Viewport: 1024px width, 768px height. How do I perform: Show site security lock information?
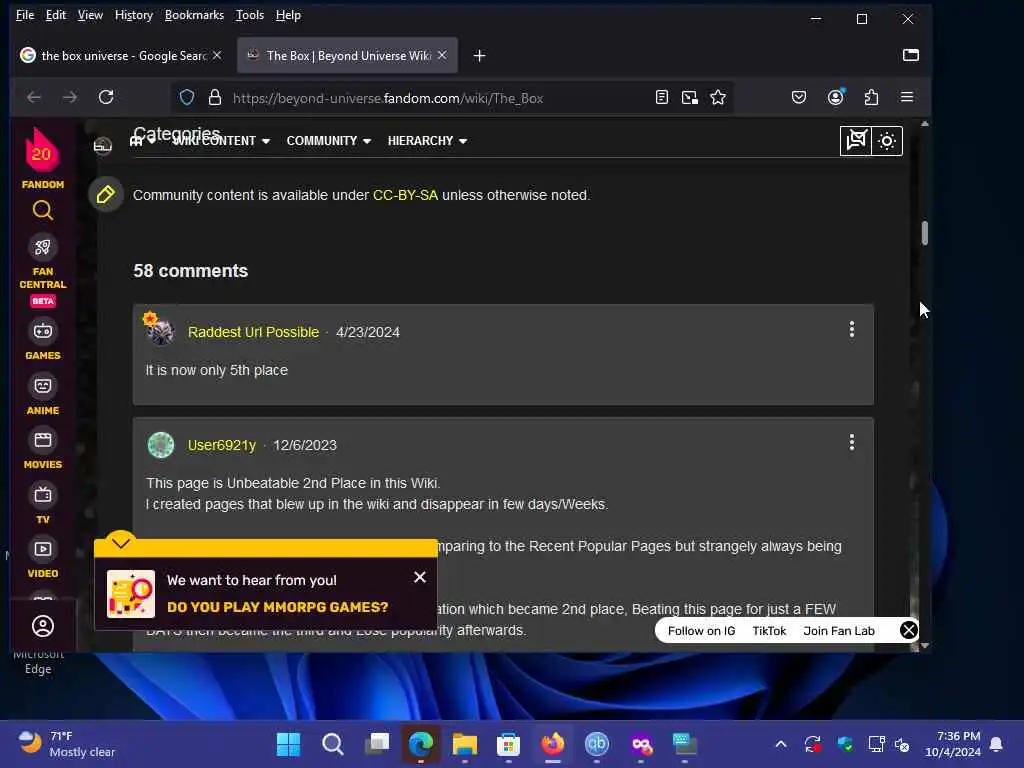tap(215, 98)
